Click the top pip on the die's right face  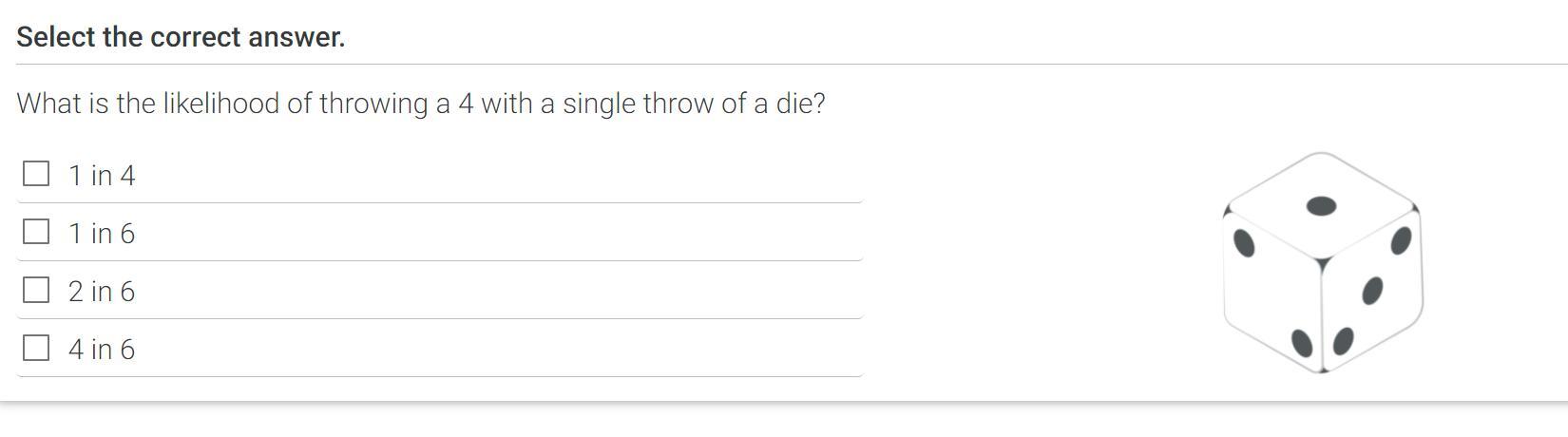1401,241
